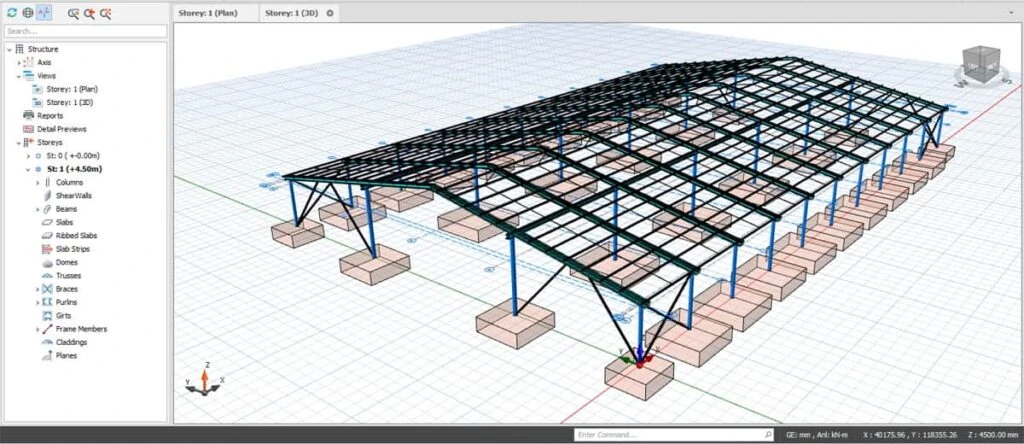This screenshot has height=444, width=1024.
Task: Select the Girts tree item
Action: click(63, 316)
